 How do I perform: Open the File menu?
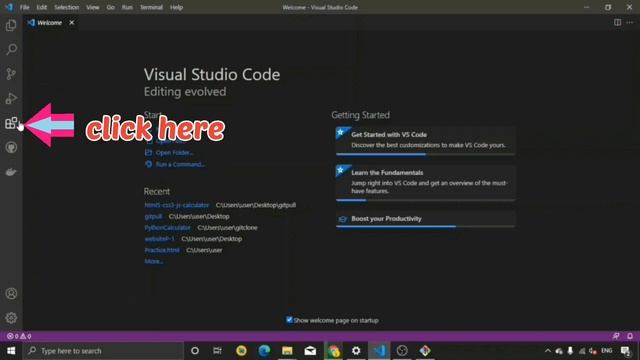point(24,7)
